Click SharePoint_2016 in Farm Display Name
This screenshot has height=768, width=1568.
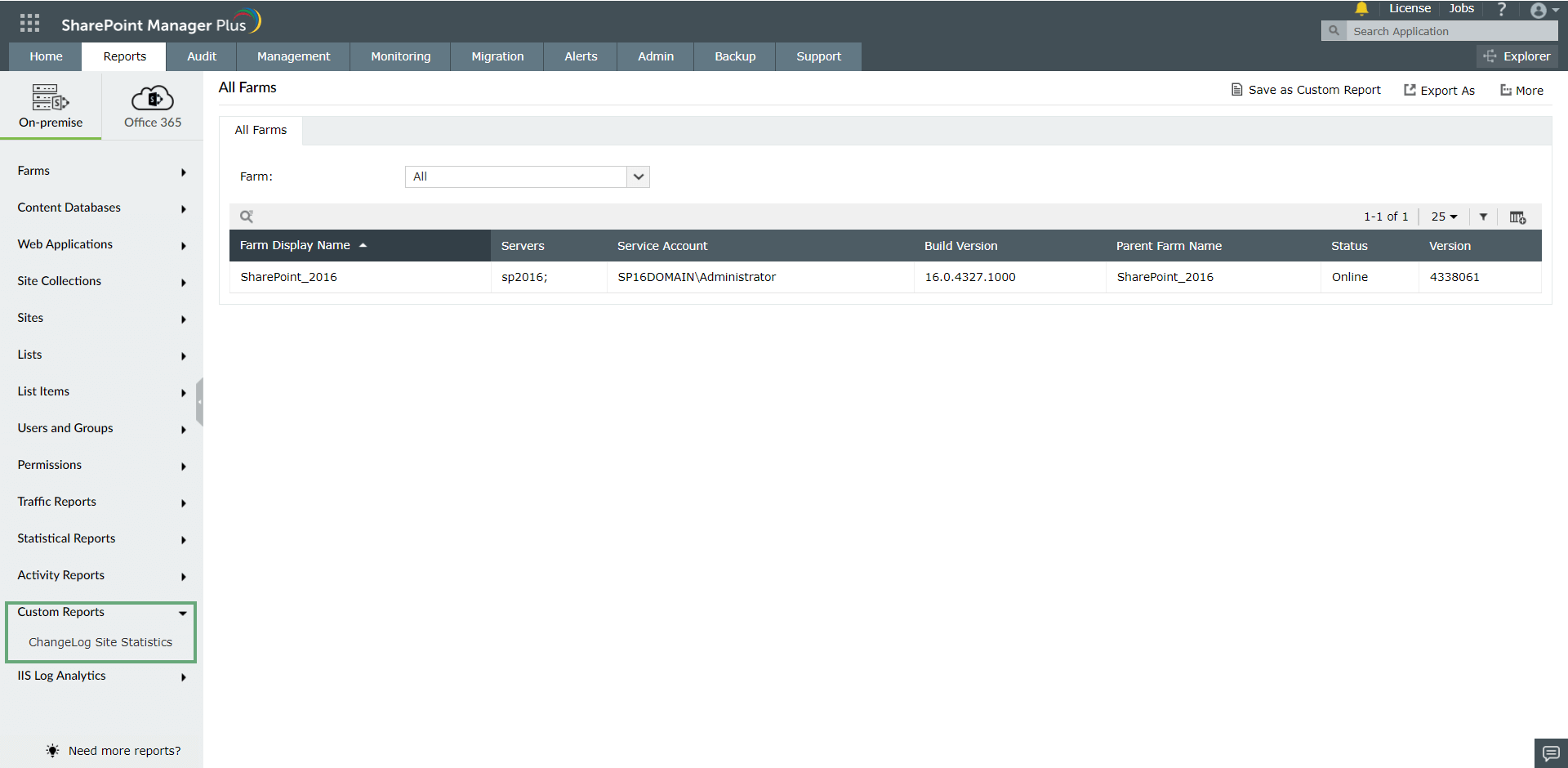click(288, 277)
